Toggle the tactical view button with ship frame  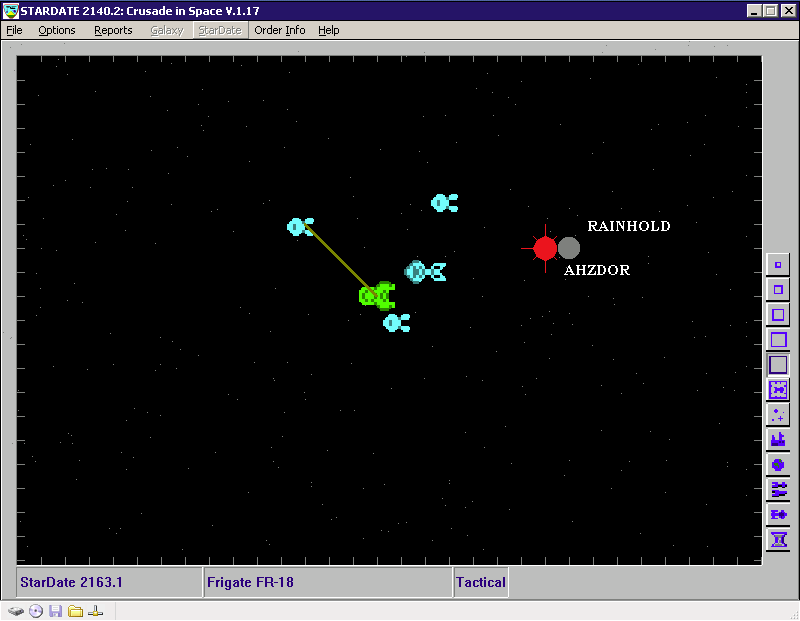(x=778, y=390)
